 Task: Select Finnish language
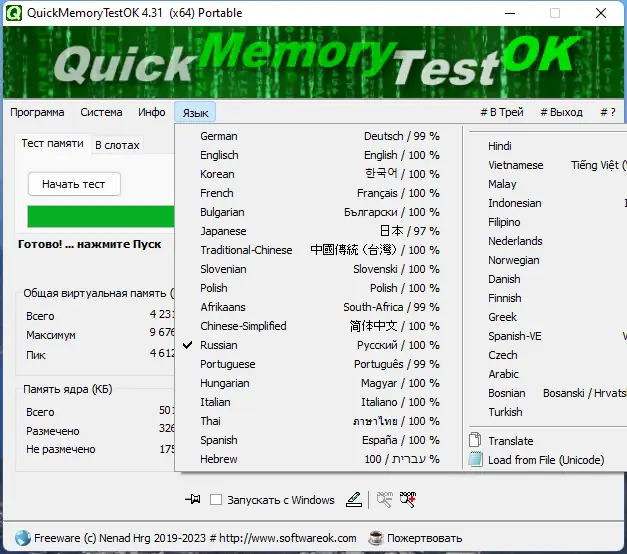coord(547,298)
